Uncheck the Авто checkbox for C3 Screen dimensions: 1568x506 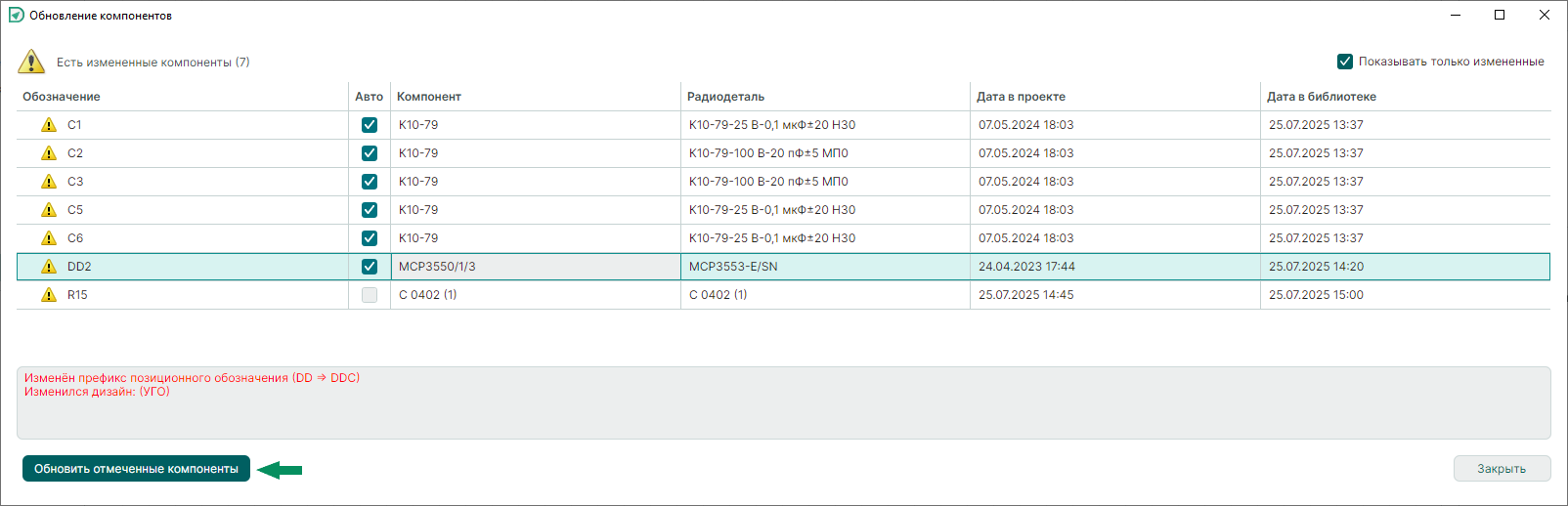pyautogui.click(x=370, y=182)
